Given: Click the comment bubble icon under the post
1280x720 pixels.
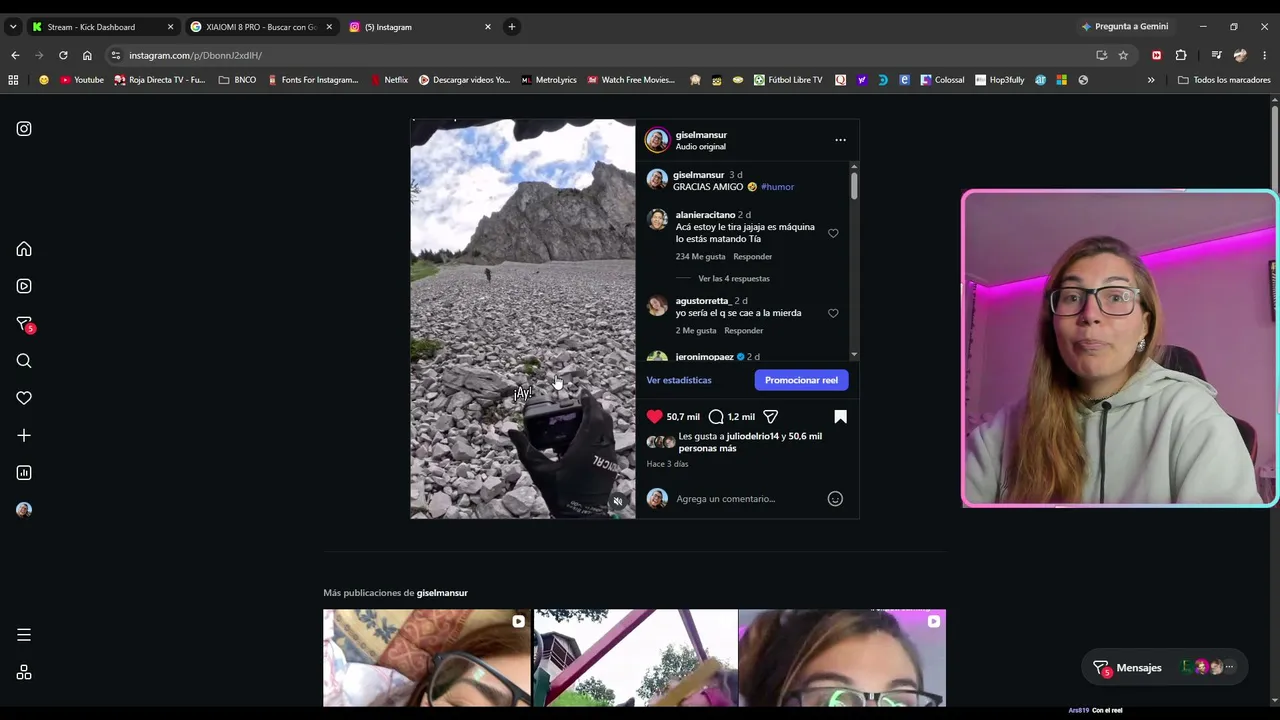Looking at the screenshot, I should (716, 416).
